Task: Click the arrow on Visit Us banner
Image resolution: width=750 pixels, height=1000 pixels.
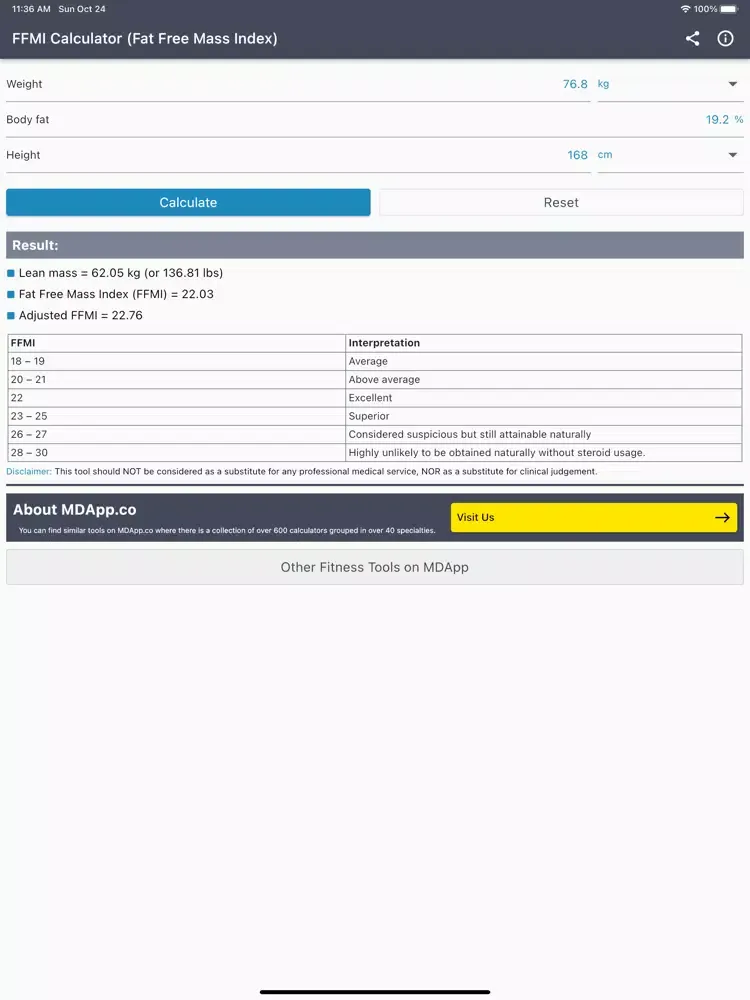Action: 722,517
